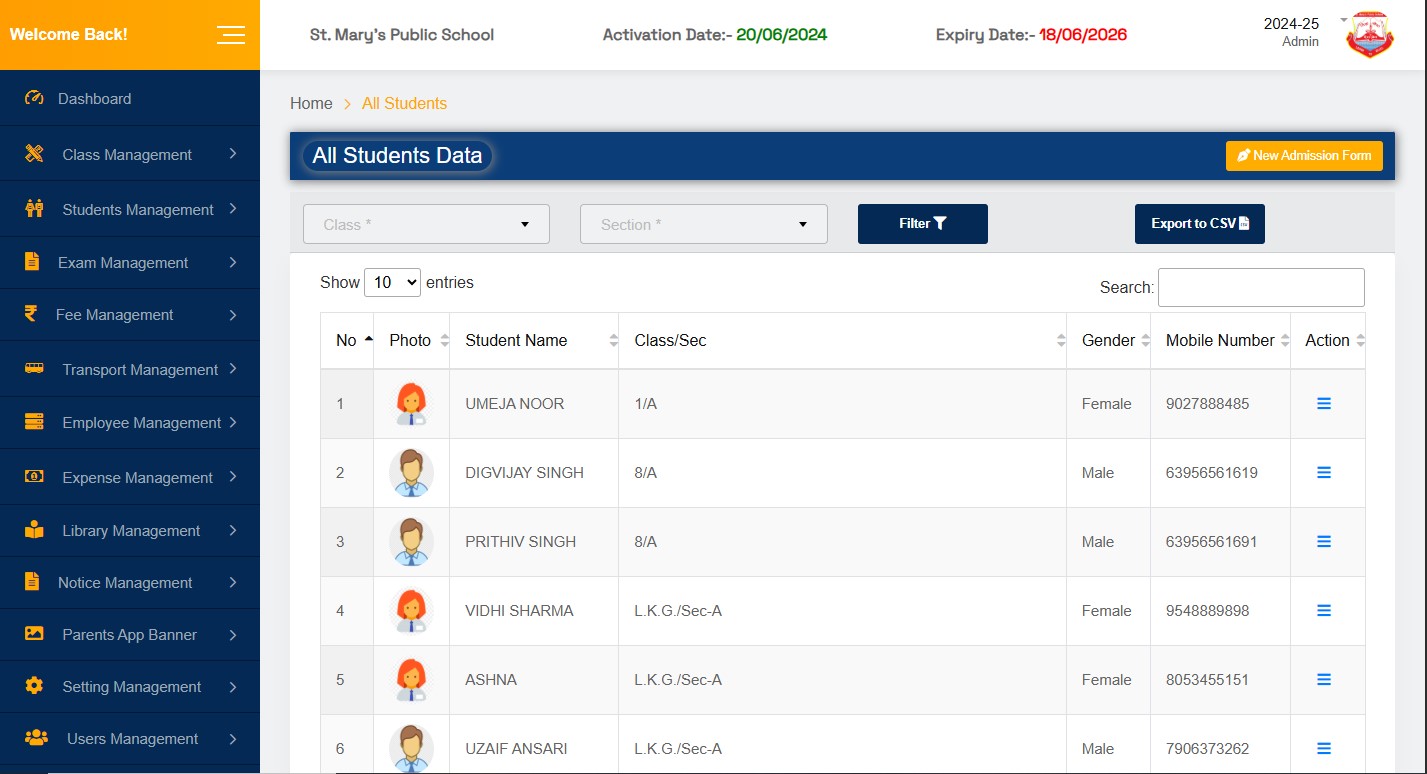The image size is (1427, 774).
Task: Open the New Admission Form
Action: 1303,155
